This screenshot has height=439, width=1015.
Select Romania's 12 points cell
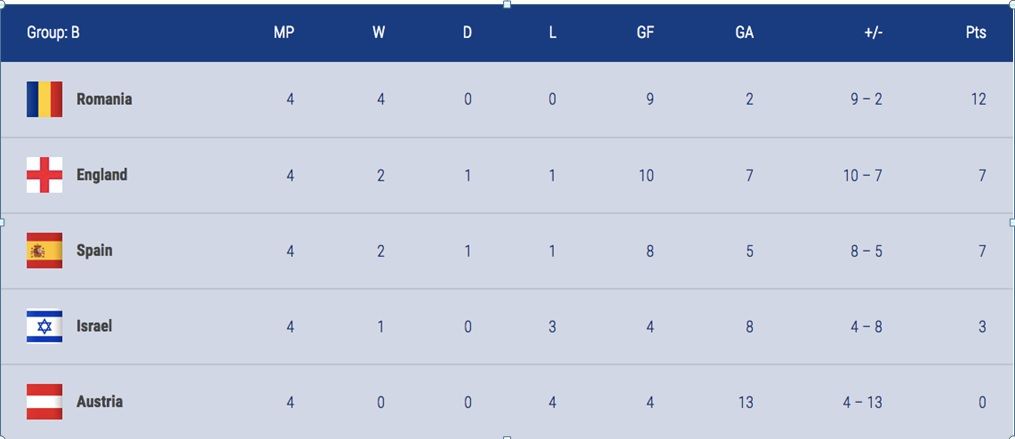[x=978, y=99]
